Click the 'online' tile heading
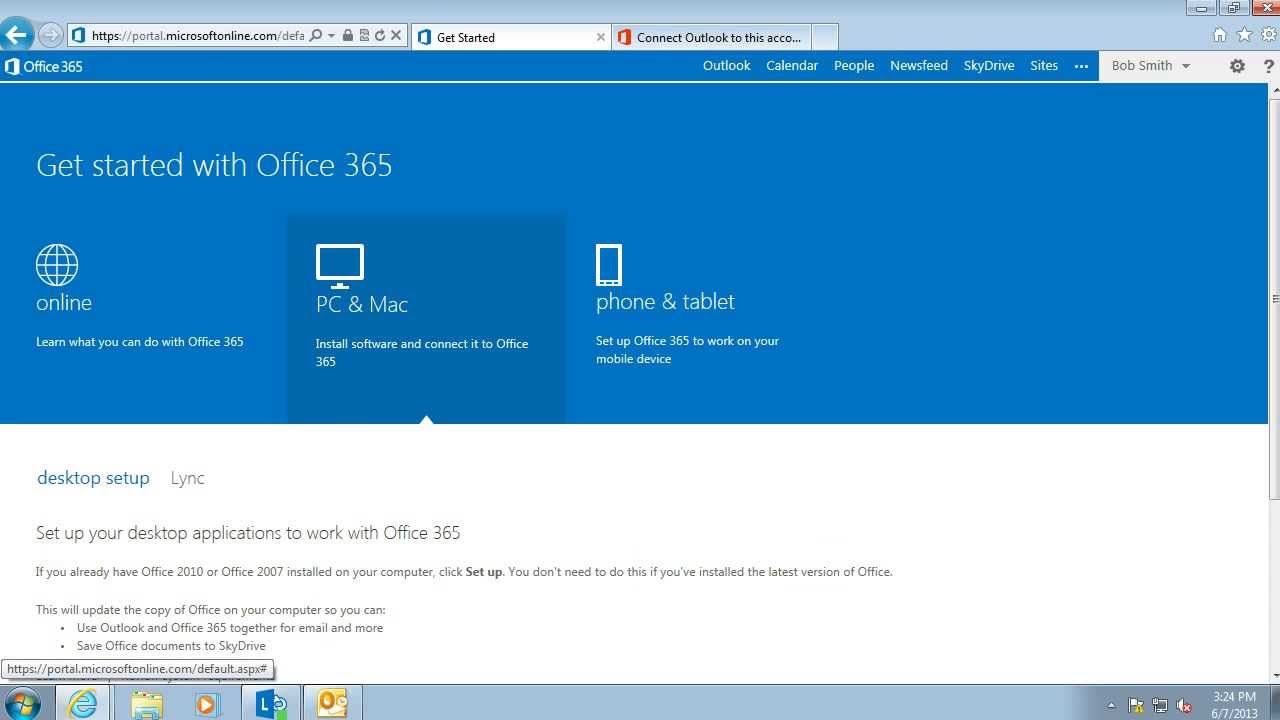1280x720 pixels. point(64,302)
